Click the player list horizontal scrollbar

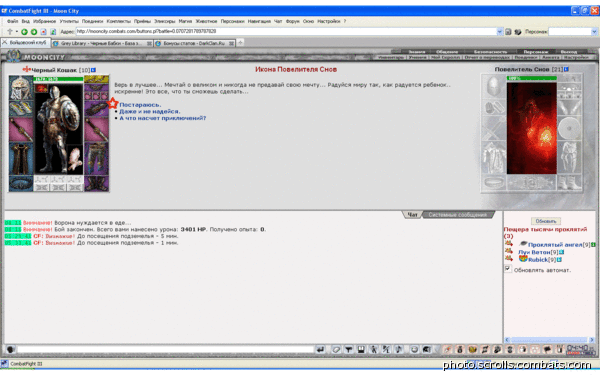click(x=549, y=339)
